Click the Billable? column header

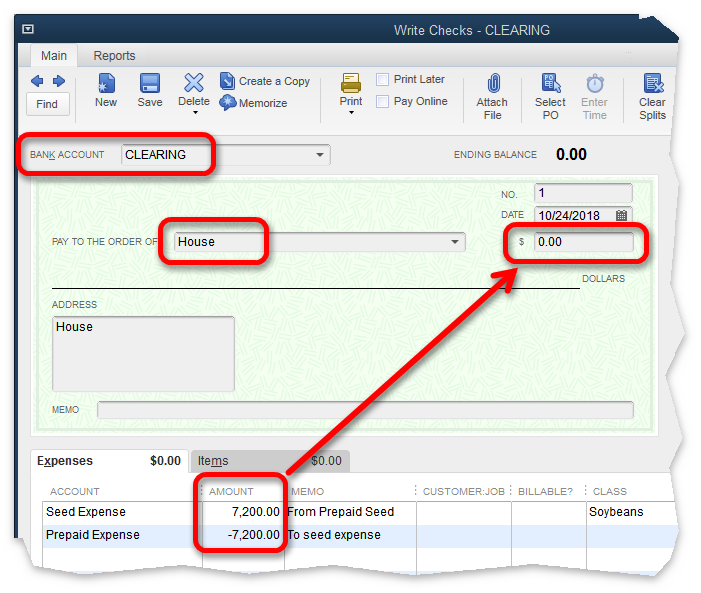[545, 491]
